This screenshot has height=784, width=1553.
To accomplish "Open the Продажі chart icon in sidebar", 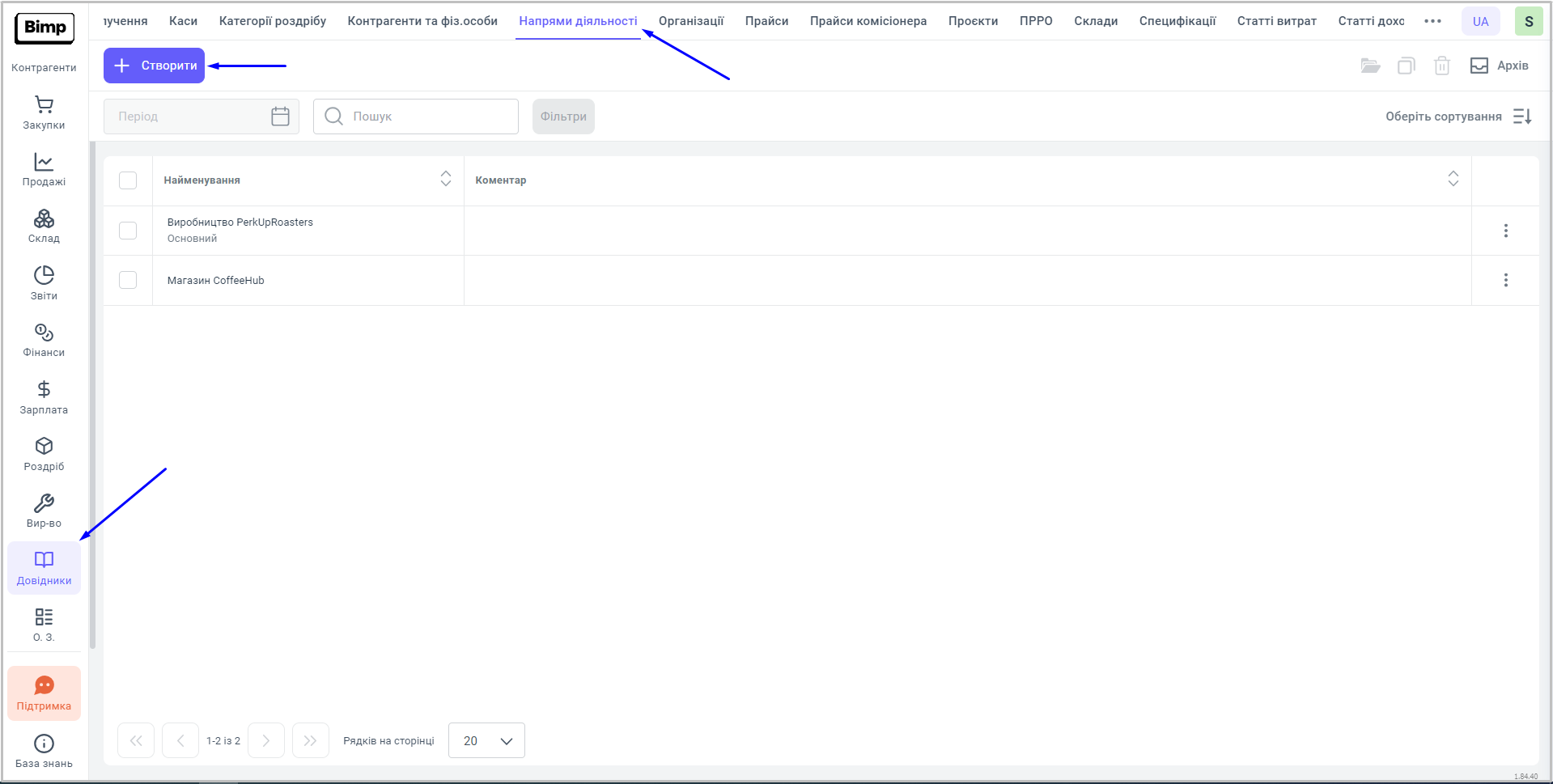I will click(x=44, y=163).
